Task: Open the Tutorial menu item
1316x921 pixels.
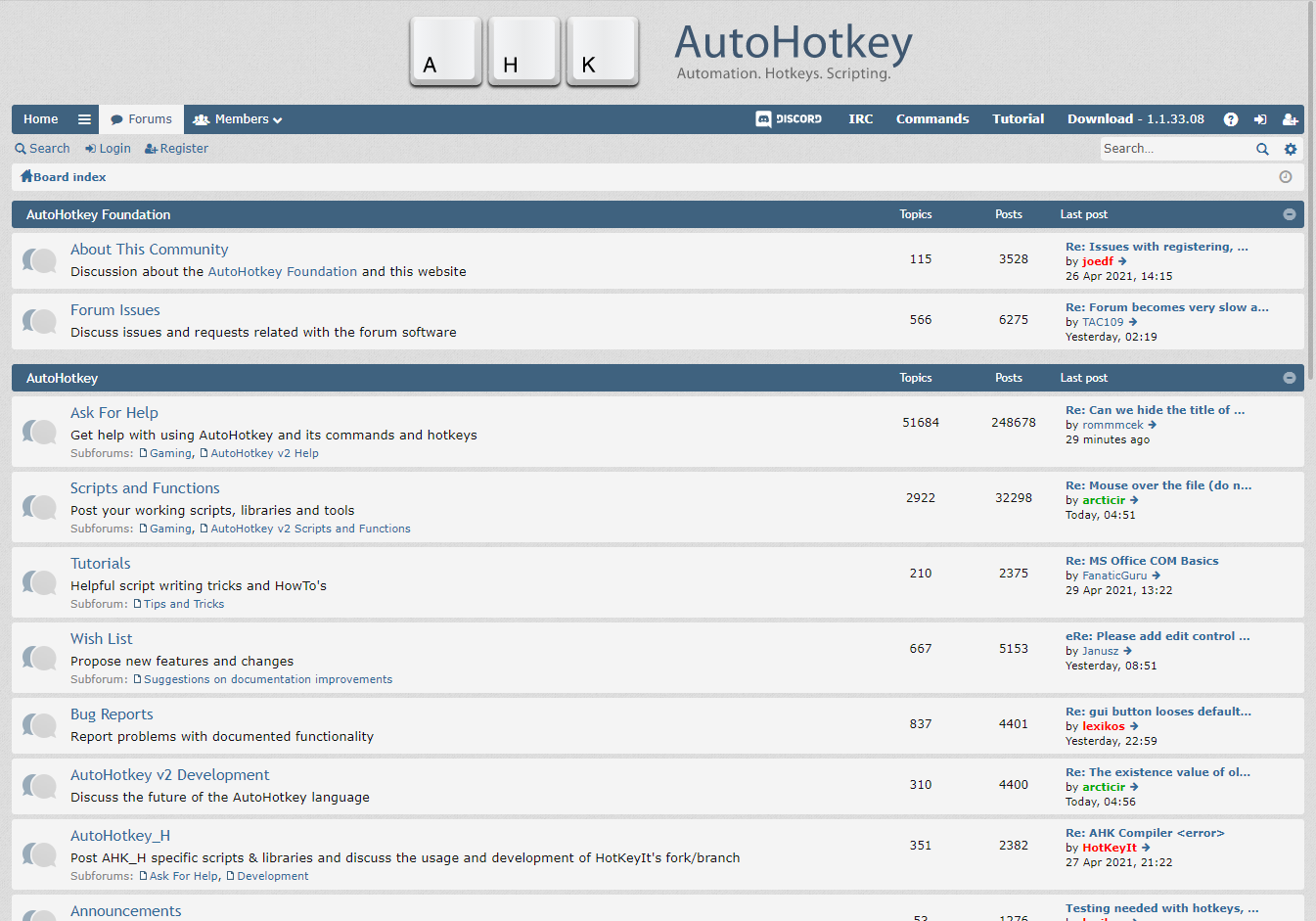Action: (x=1019, y=119)
